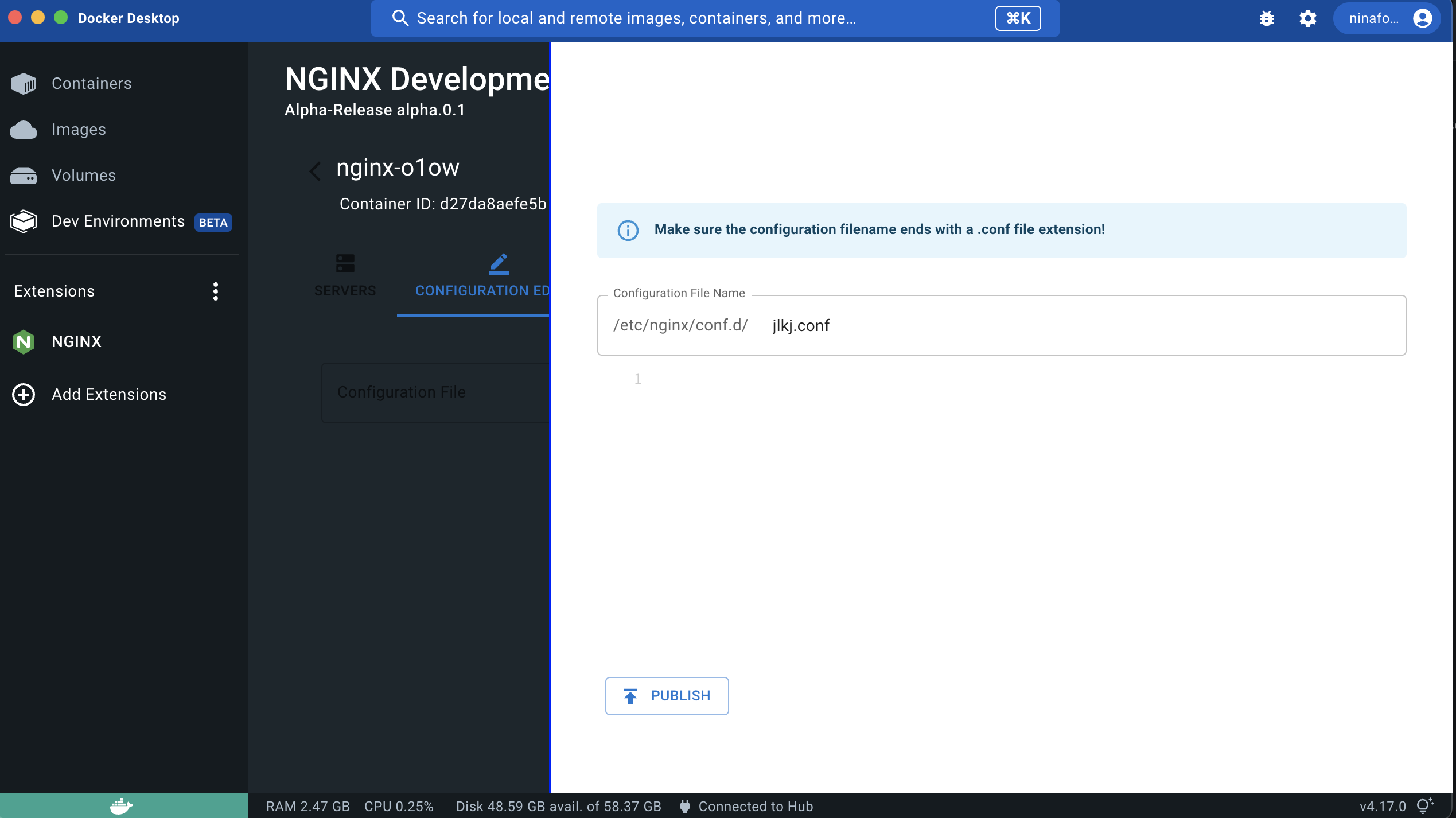The height and width of the screenshot is (818, 1456).
Task: Click the .conf extension warning message
Action: [879, 229]
